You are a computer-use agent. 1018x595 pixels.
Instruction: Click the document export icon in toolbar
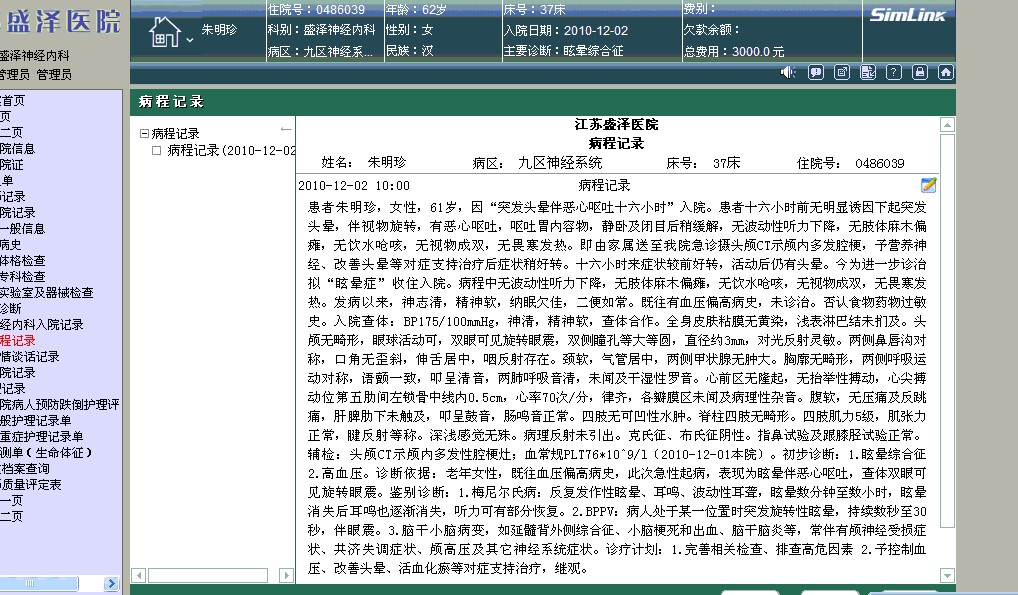pyautogui.click(x=868, y=72)
